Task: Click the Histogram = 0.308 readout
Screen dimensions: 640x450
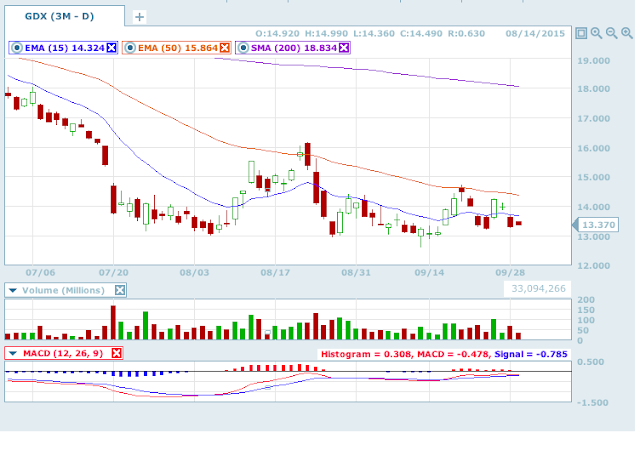Action: coord(365,354)
